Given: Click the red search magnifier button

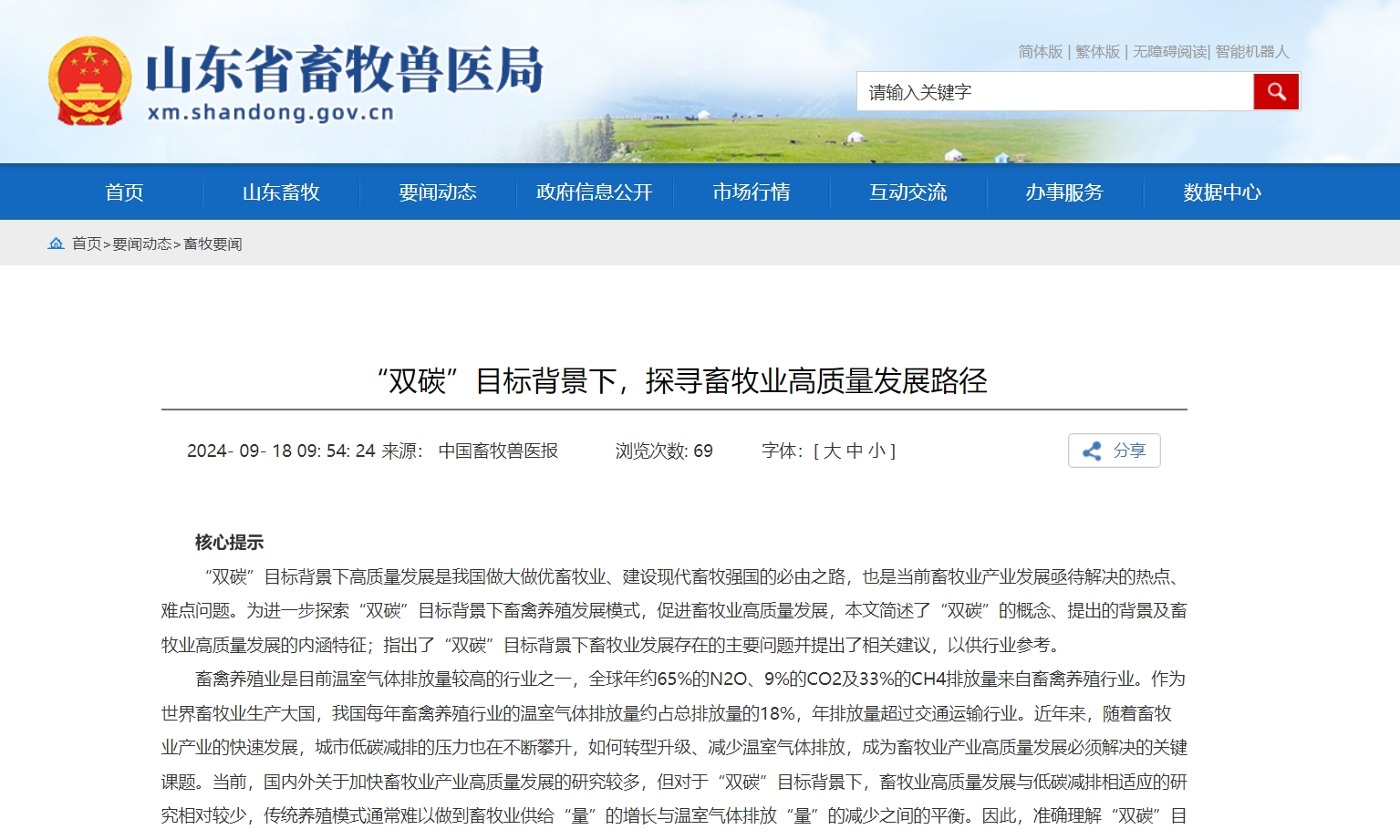Looking at the screenshot, I should pos(1276,92).
